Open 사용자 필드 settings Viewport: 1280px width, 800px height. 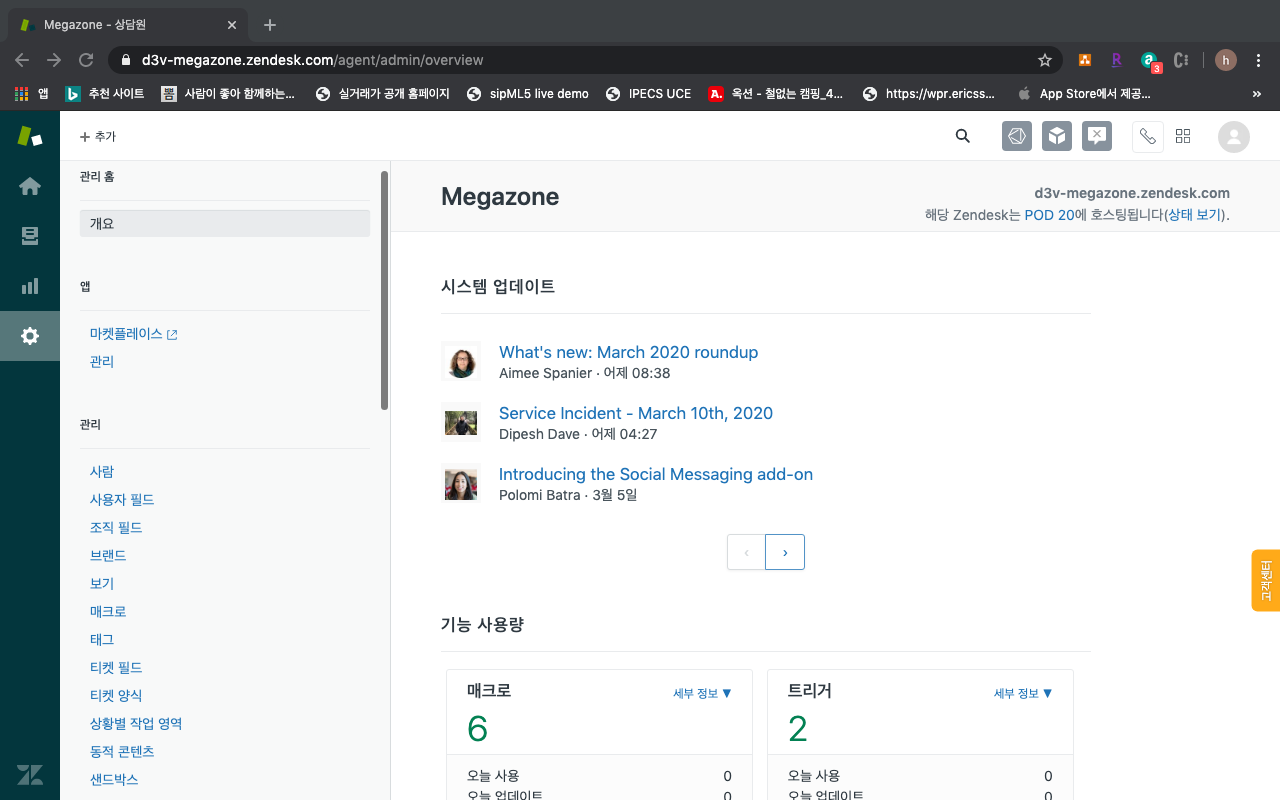122,499
